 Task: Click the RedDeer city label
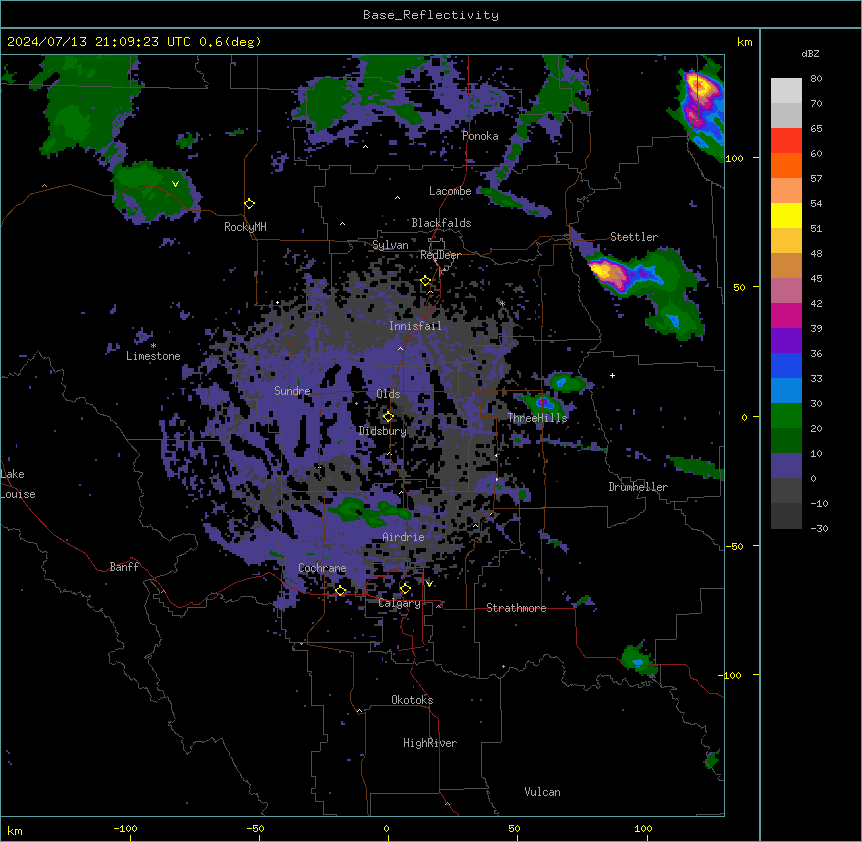(440, 255)
